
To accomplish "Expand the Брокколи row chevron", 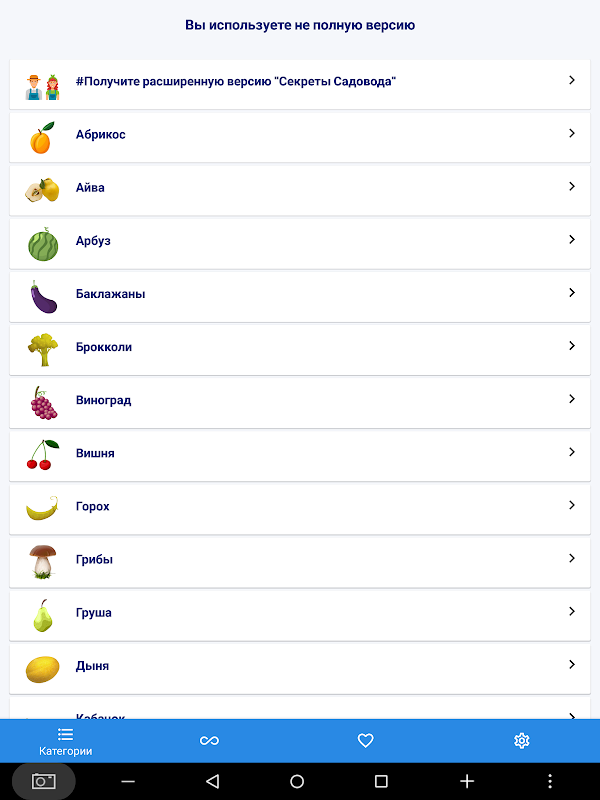I will point(572,345).
